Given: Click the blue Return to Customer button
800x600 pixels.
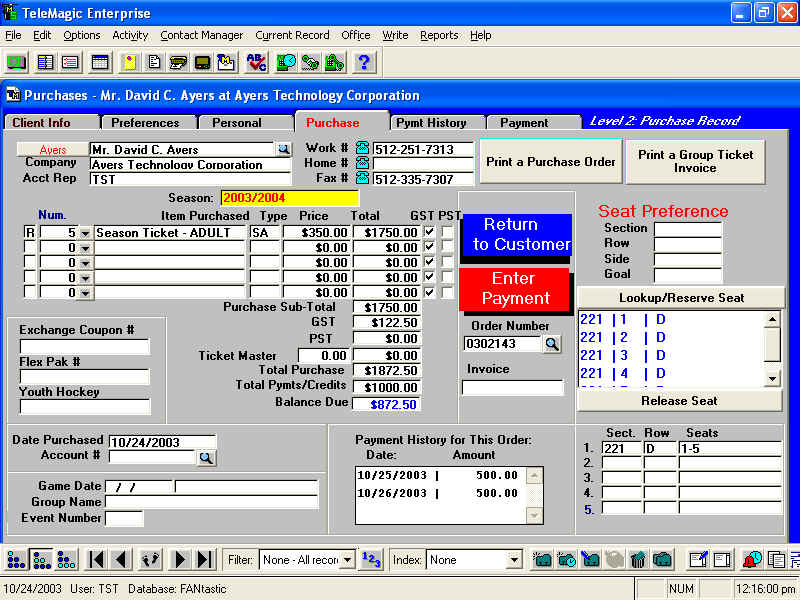Looking at the screenshot, I should 516,235.
